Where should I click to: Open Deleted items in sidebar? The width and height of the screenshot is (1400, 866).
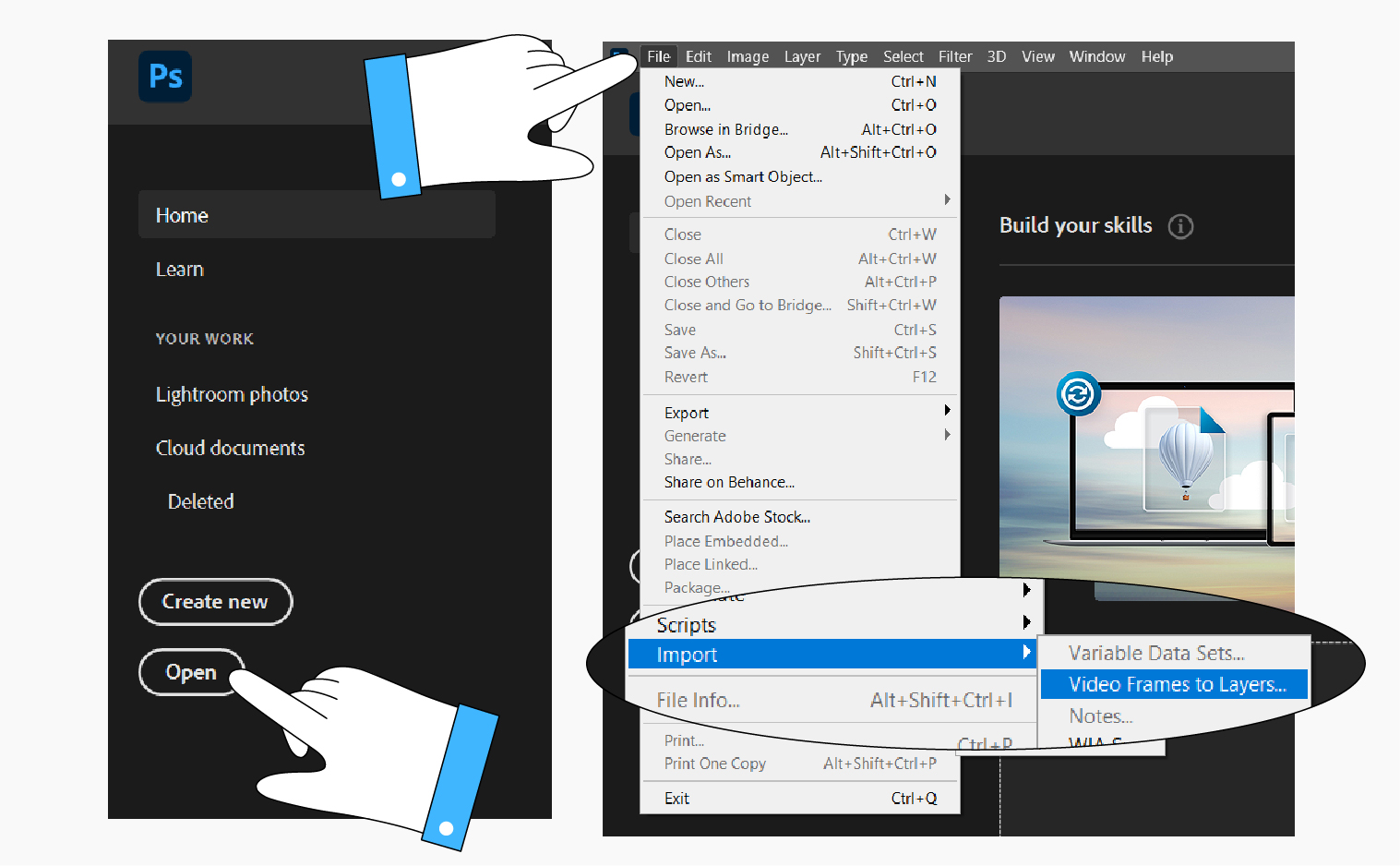coord(200,501)
